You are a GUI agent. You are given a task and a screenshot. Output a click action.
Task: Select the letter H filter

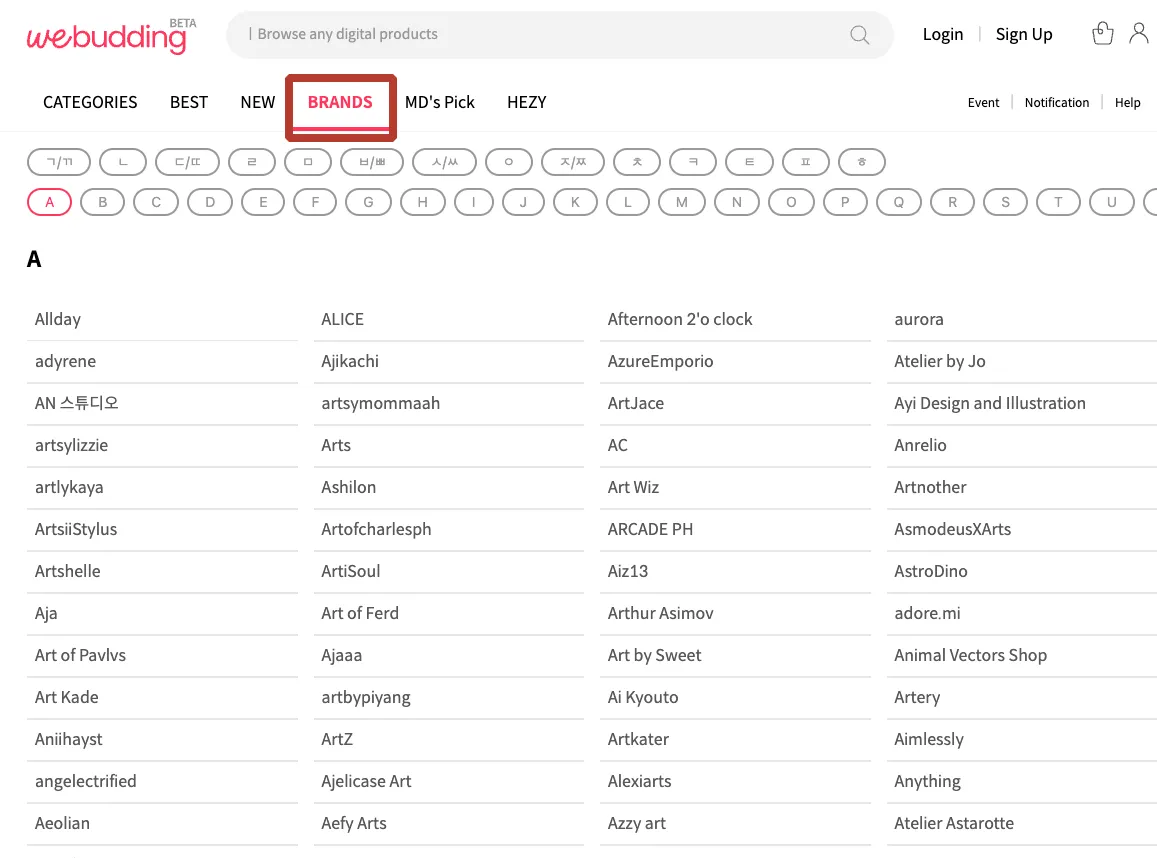423,202
